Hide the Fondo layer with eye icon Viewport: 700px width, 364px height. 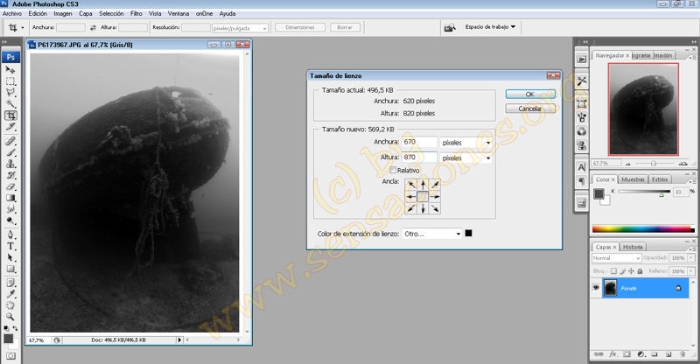(596, 288)
